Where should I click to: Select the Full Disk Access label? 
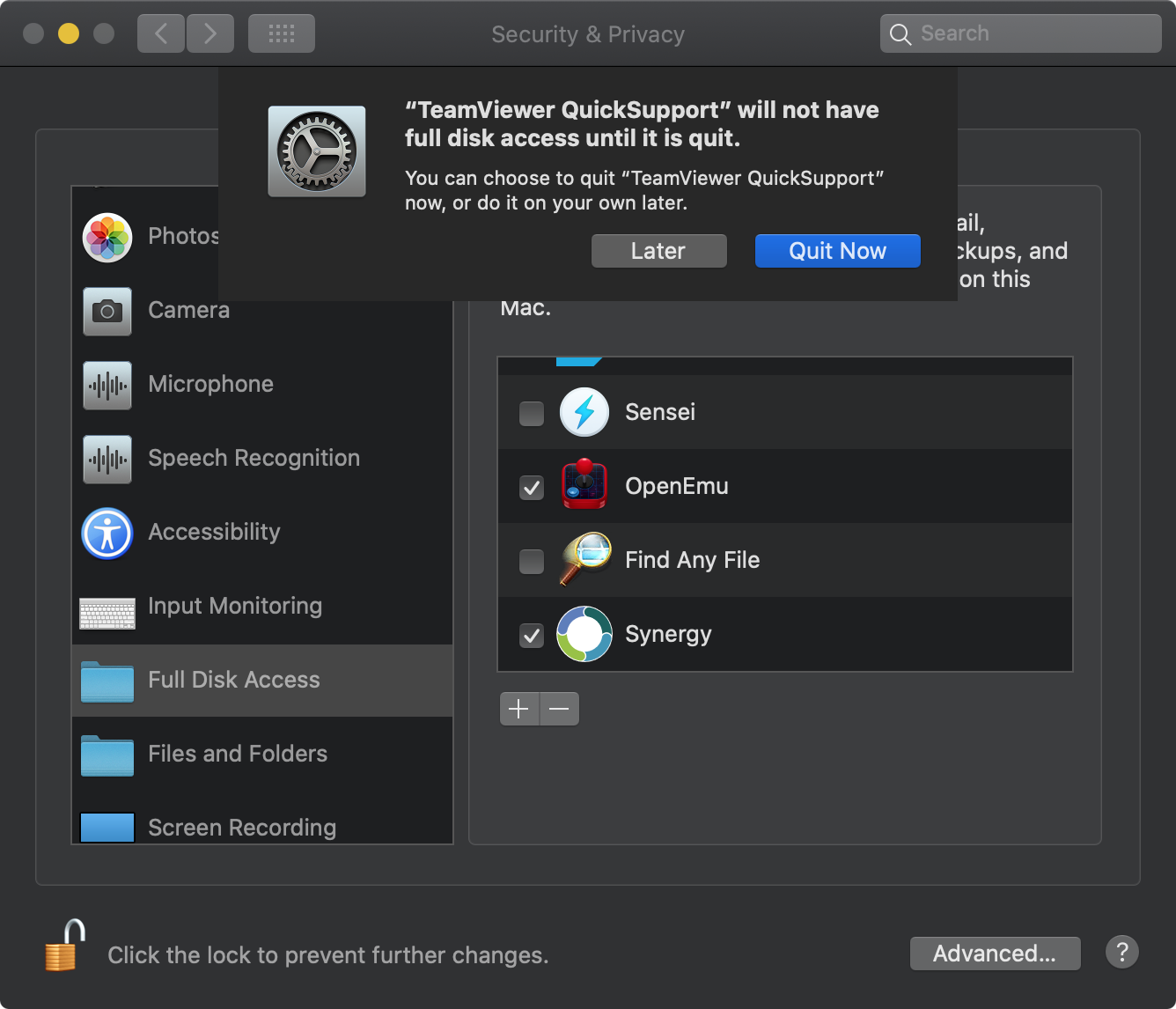coord(234,680)
